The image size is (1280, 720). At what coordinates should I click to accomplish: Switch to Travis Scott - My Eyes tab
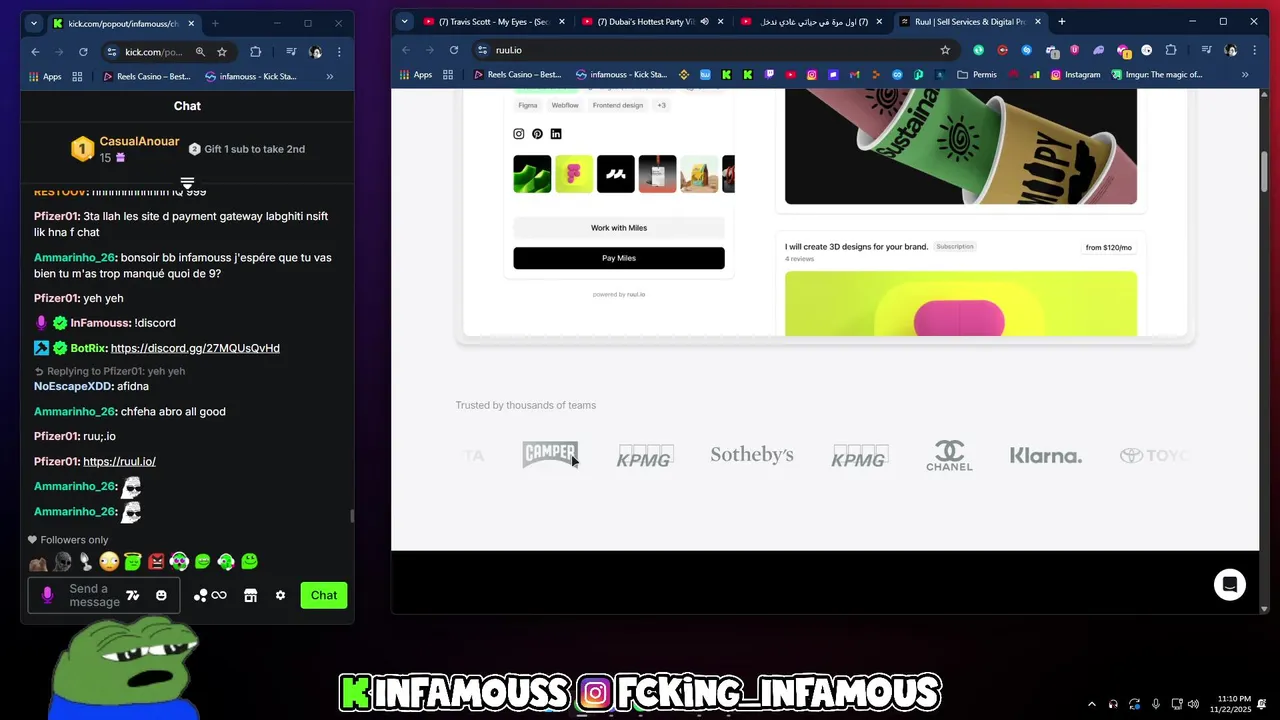tap(491, 21)
